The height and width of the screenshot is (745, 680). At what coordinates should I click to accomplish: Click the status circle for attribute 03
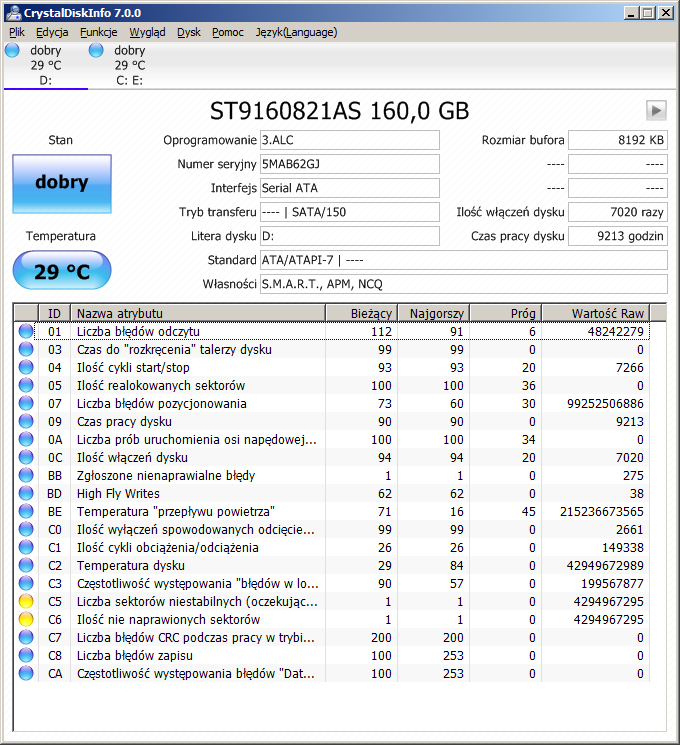tap(26, 349)
